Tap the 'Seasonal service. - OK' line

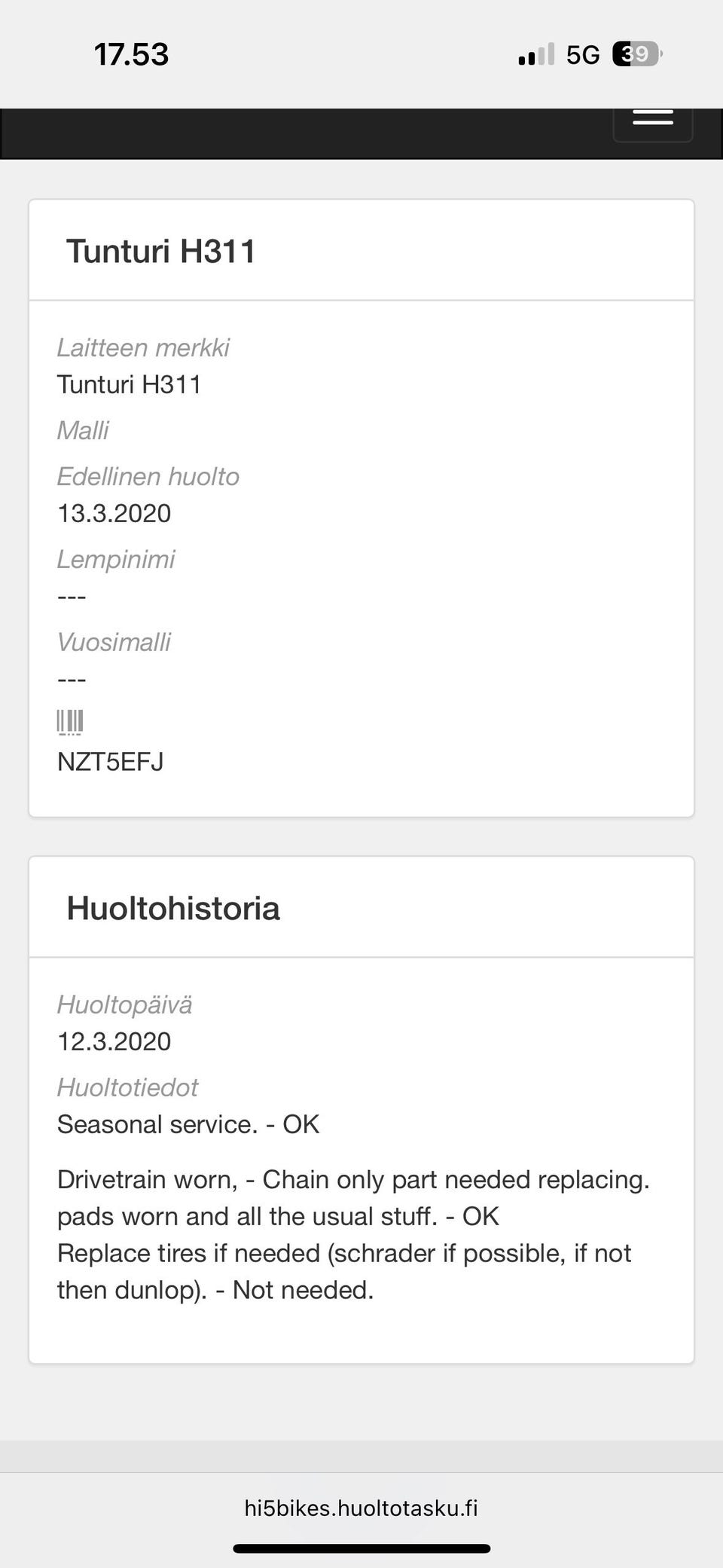188,1124
